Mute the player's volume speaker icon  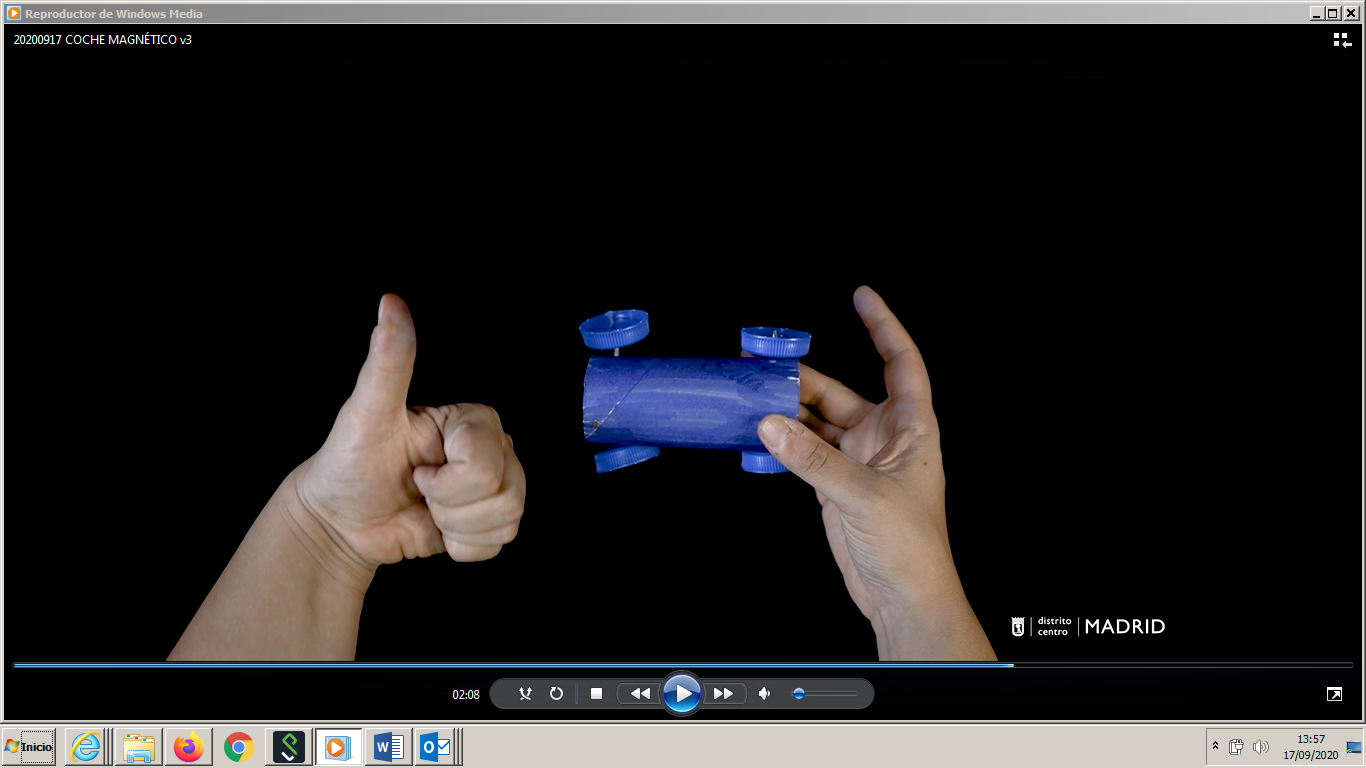[765, 693]
